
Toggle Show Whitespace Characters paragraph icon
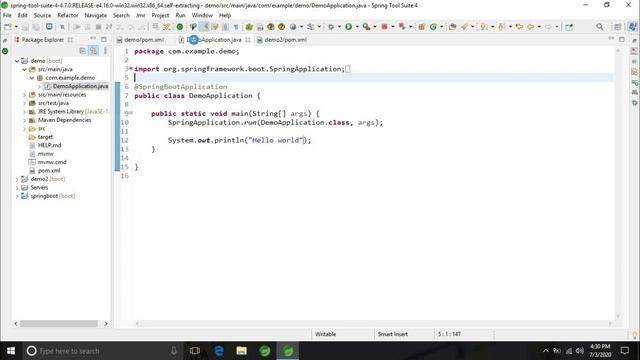pyautogui.click(x=236, y=27)
